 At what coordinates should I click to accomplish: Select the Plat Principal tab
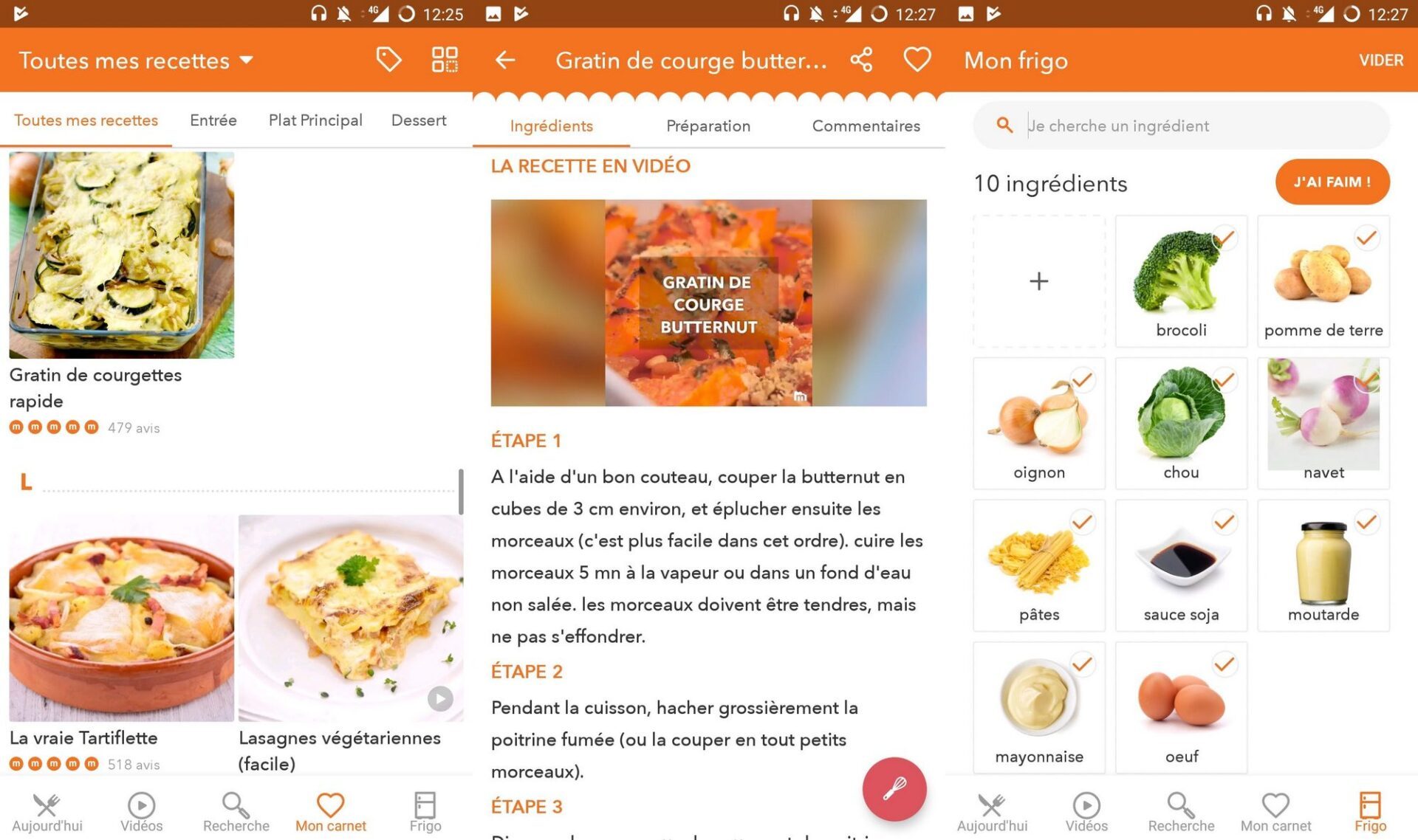[315, 120]
